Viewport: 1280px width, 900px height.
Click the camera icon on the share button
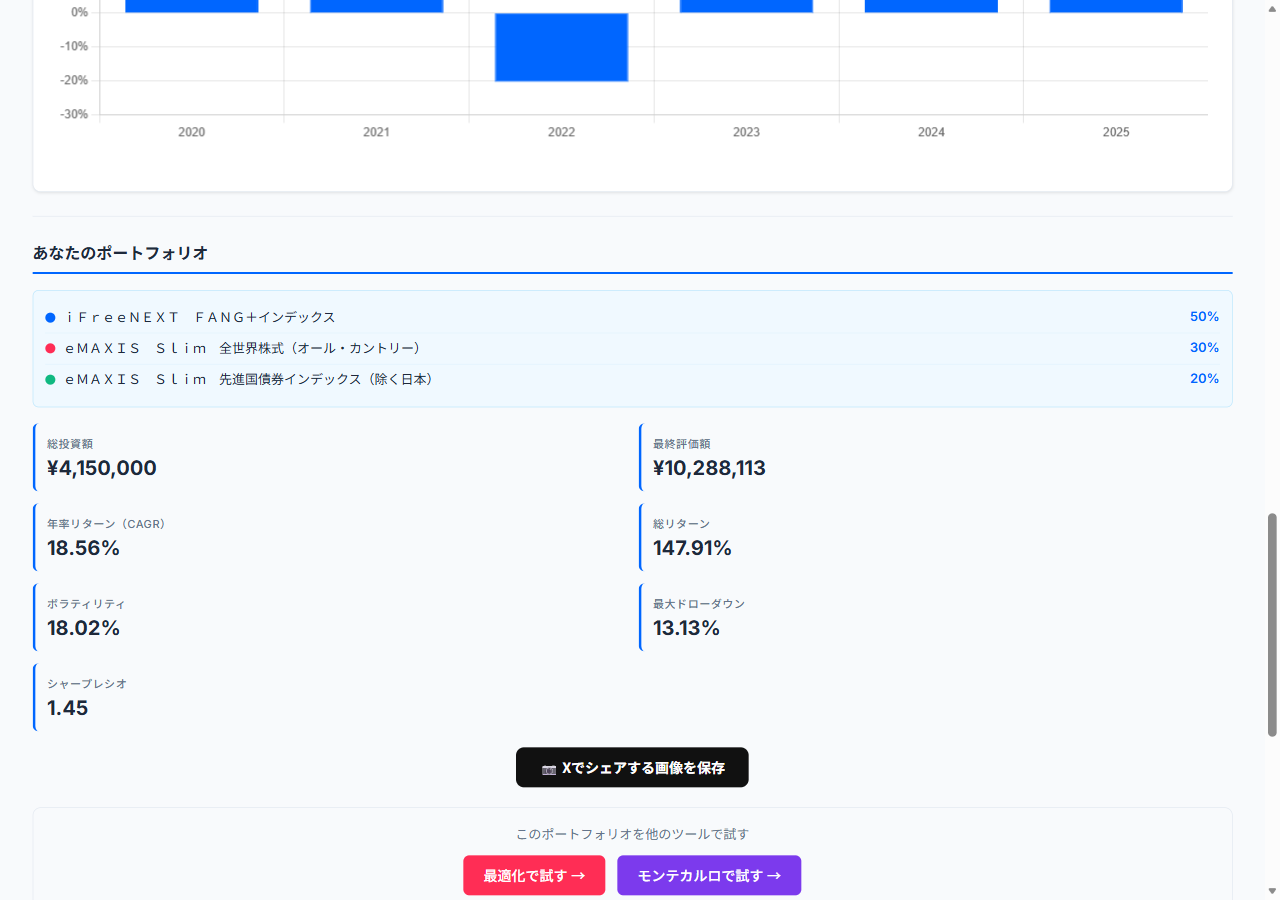pos(548,767)
